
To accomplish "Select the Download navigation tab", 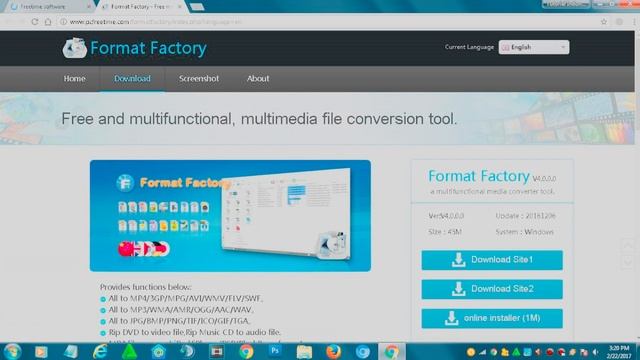I will point(132,78).
